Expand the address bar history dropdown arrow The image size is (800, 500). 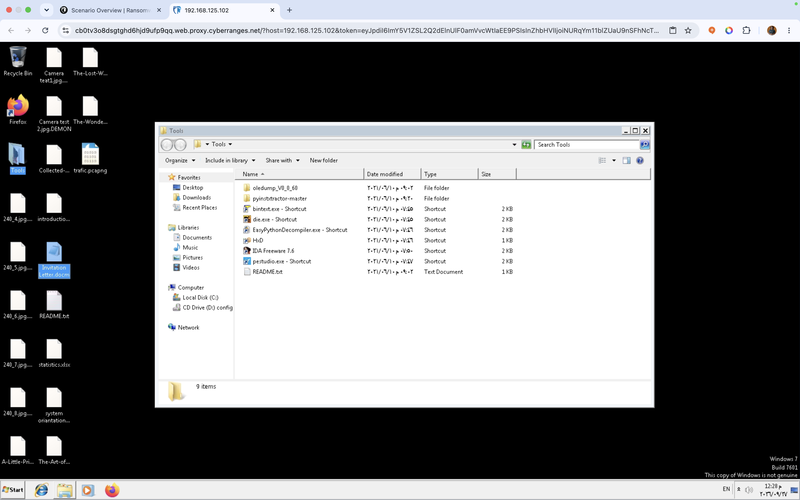tap(514, 145)
